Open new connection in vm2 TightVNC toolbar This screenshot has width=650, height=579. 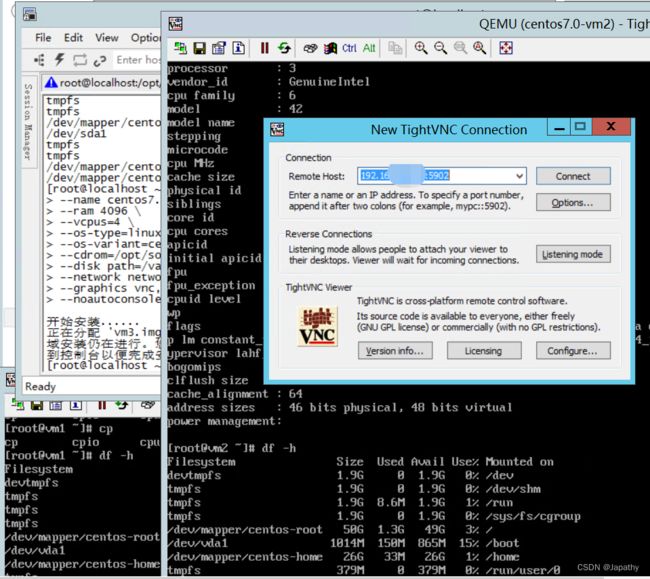(x=180, y=48)
